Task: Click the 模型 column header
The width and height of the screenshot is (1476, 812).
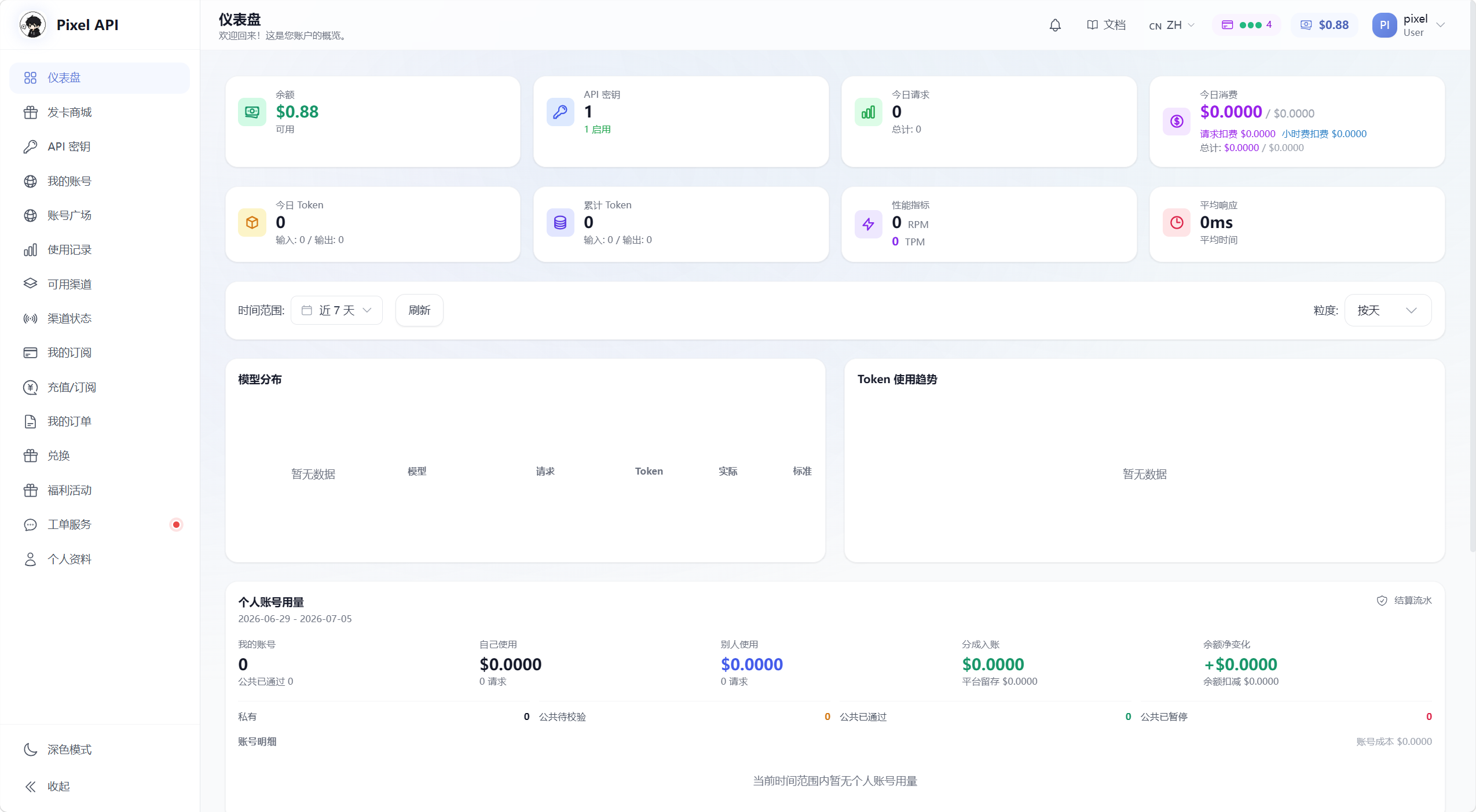Action: (417, 471)
